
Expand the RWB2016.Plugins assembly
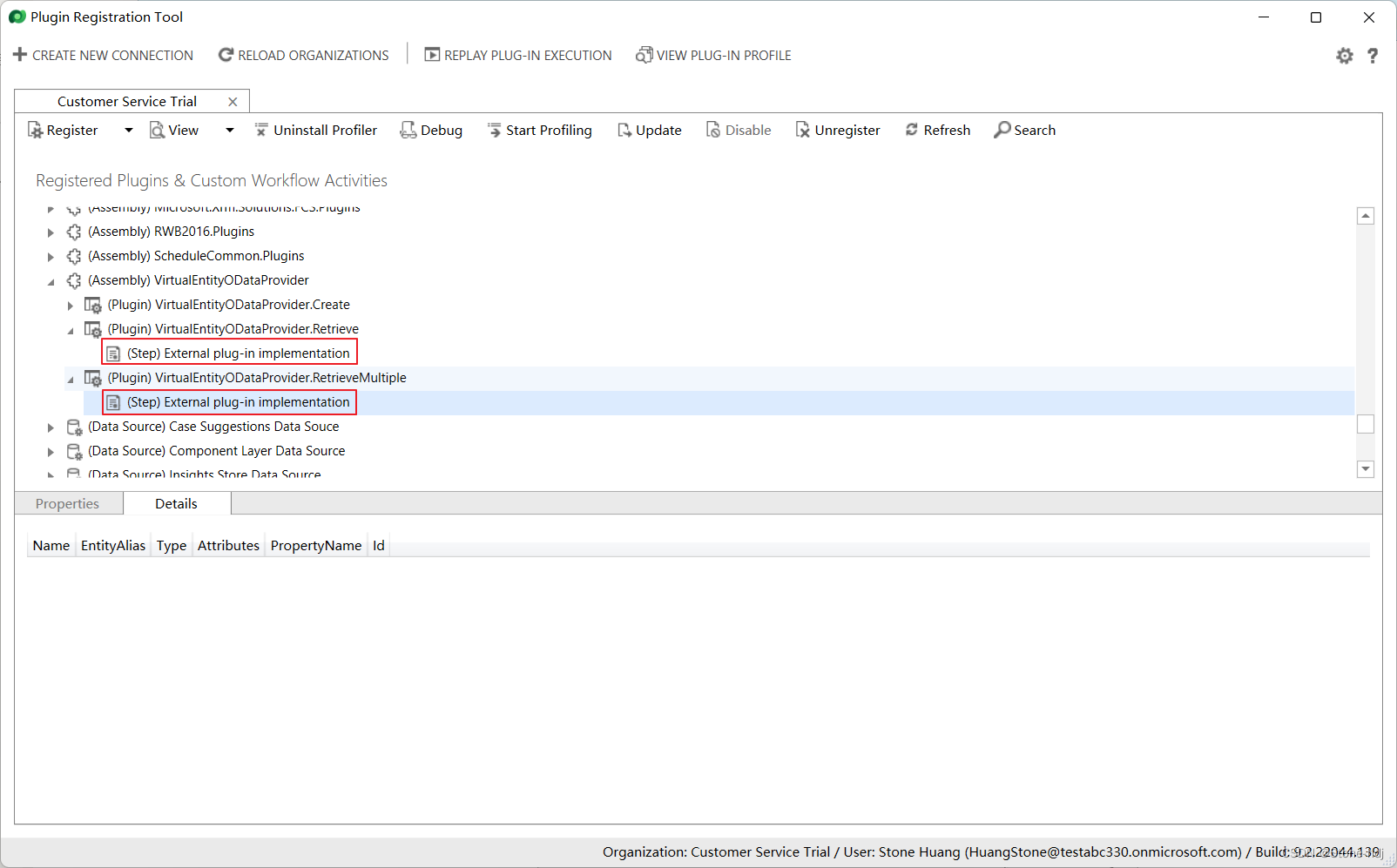click(50, 232)
